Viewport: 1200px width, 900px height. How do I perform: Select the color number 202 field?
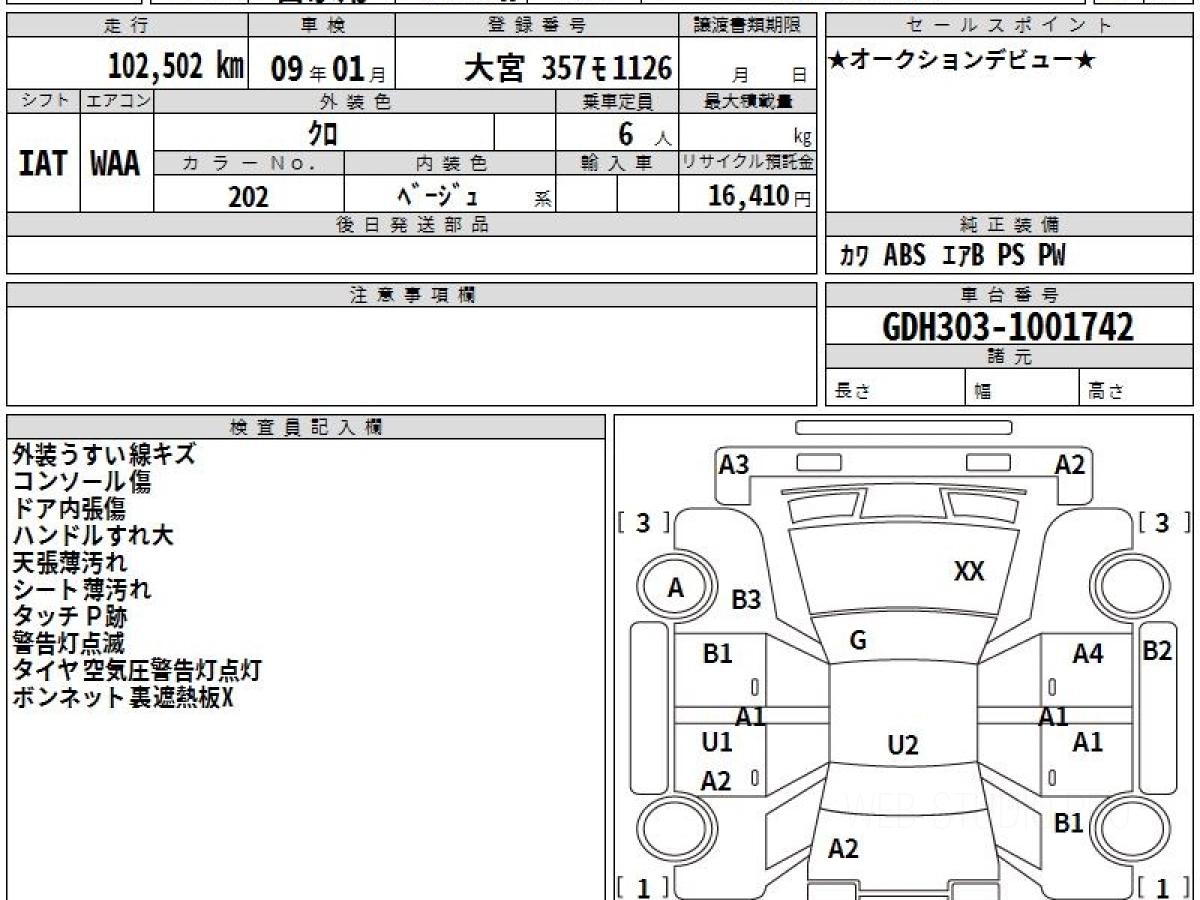coord(249,196)
